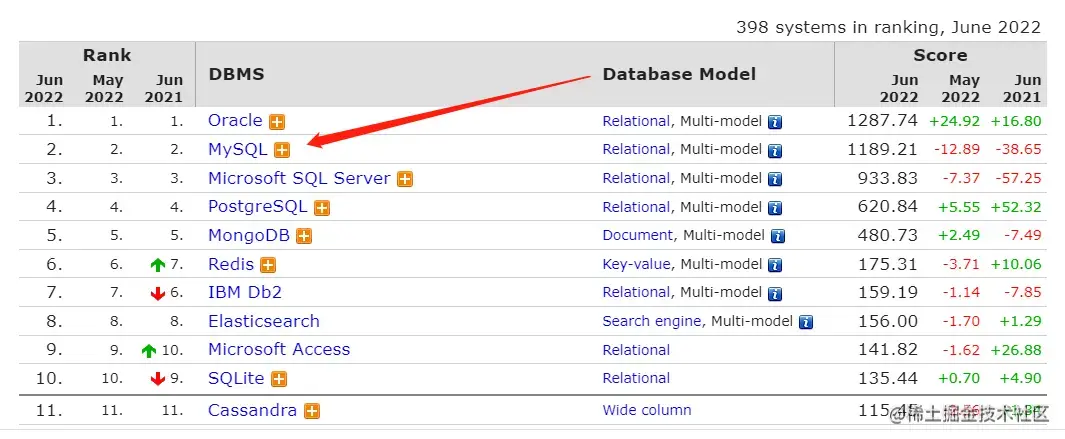This screenshot has width=1065, height=439.
Task: Open the Microsoft Access link
Action: point(279,349)
